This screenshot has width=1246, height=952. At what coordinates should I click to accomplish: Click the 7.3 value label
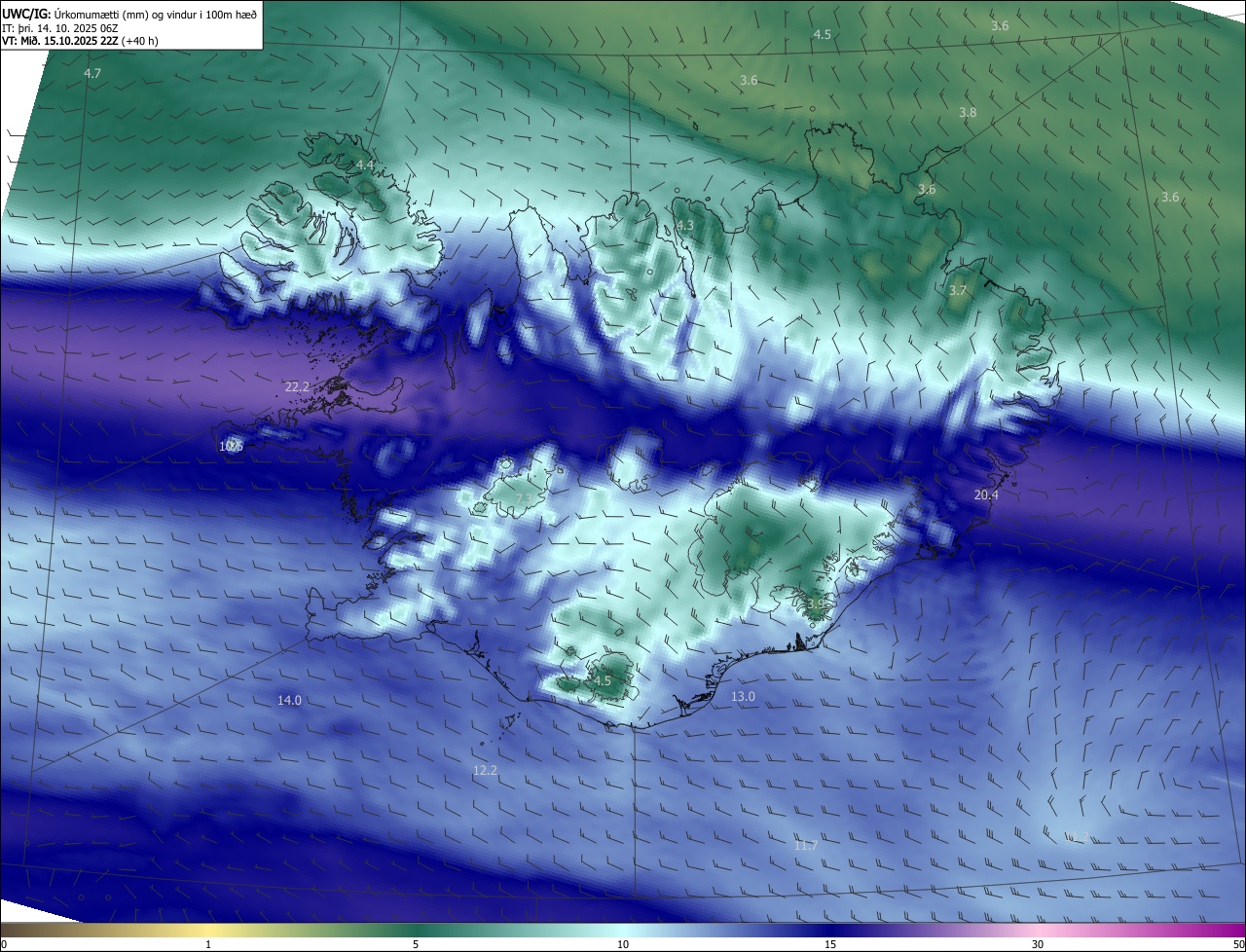pyautogui.click(x=524, y=499)
